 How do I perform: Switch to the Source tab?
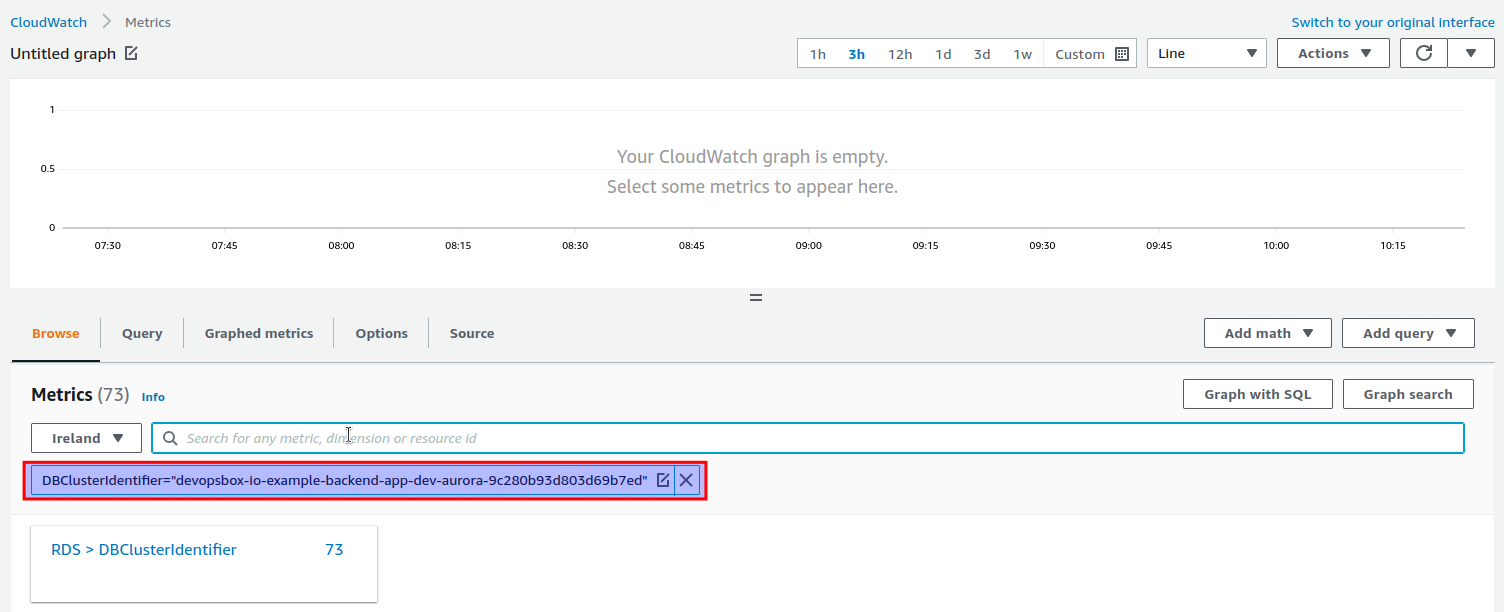click(x=471, y=333)
